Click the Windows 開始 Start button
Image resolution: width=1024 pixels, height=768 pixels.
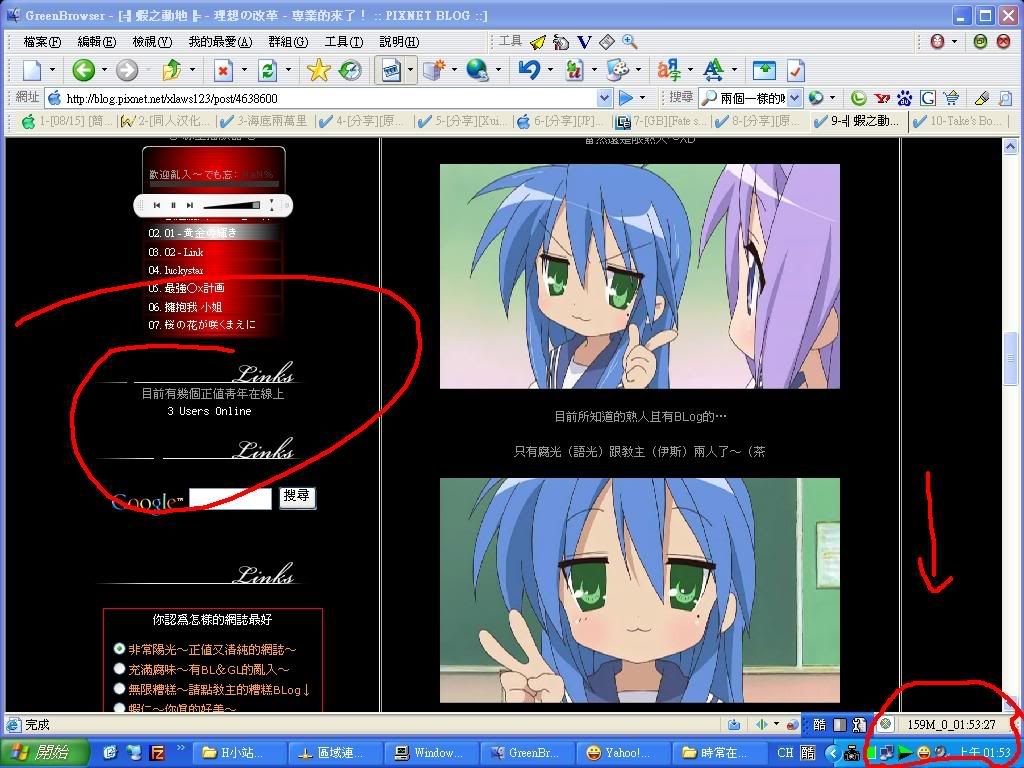(x=44, y=752)
